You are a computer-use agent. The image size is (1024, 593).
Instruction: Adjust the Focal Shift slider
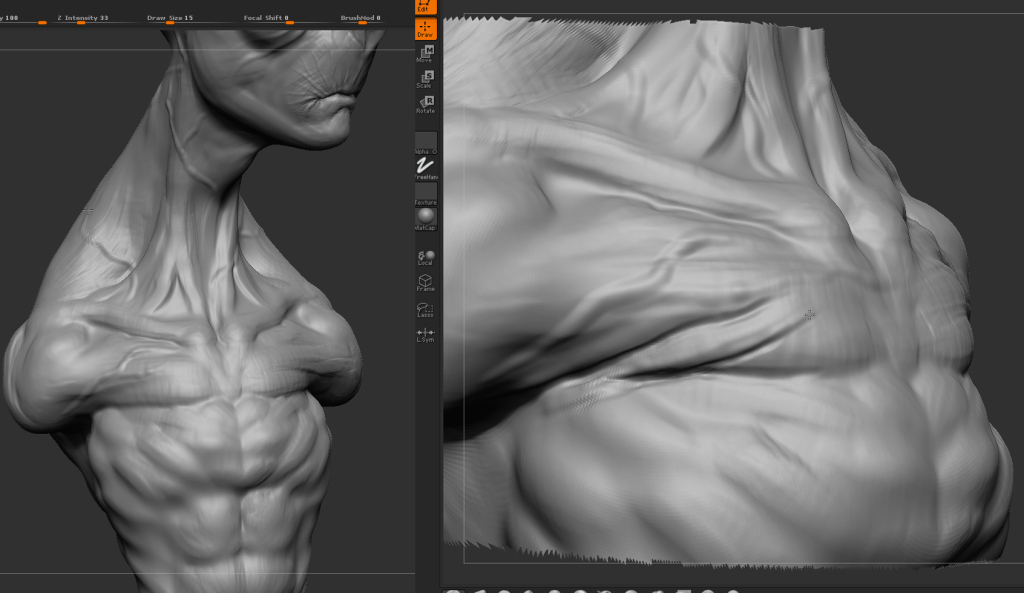click(287, 19)
